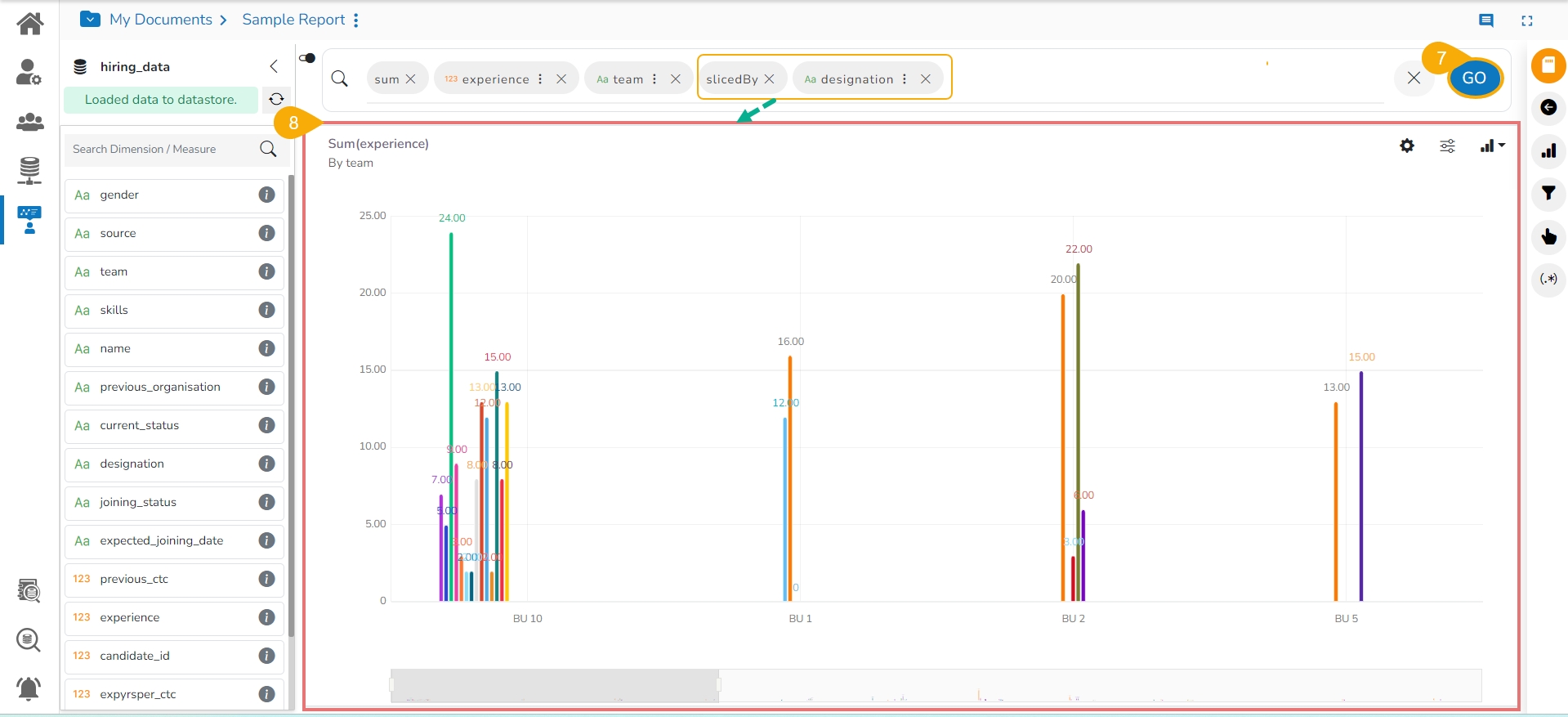
Task: Collapse the hiring_data side panel
Action: click(x=274, y=66)
